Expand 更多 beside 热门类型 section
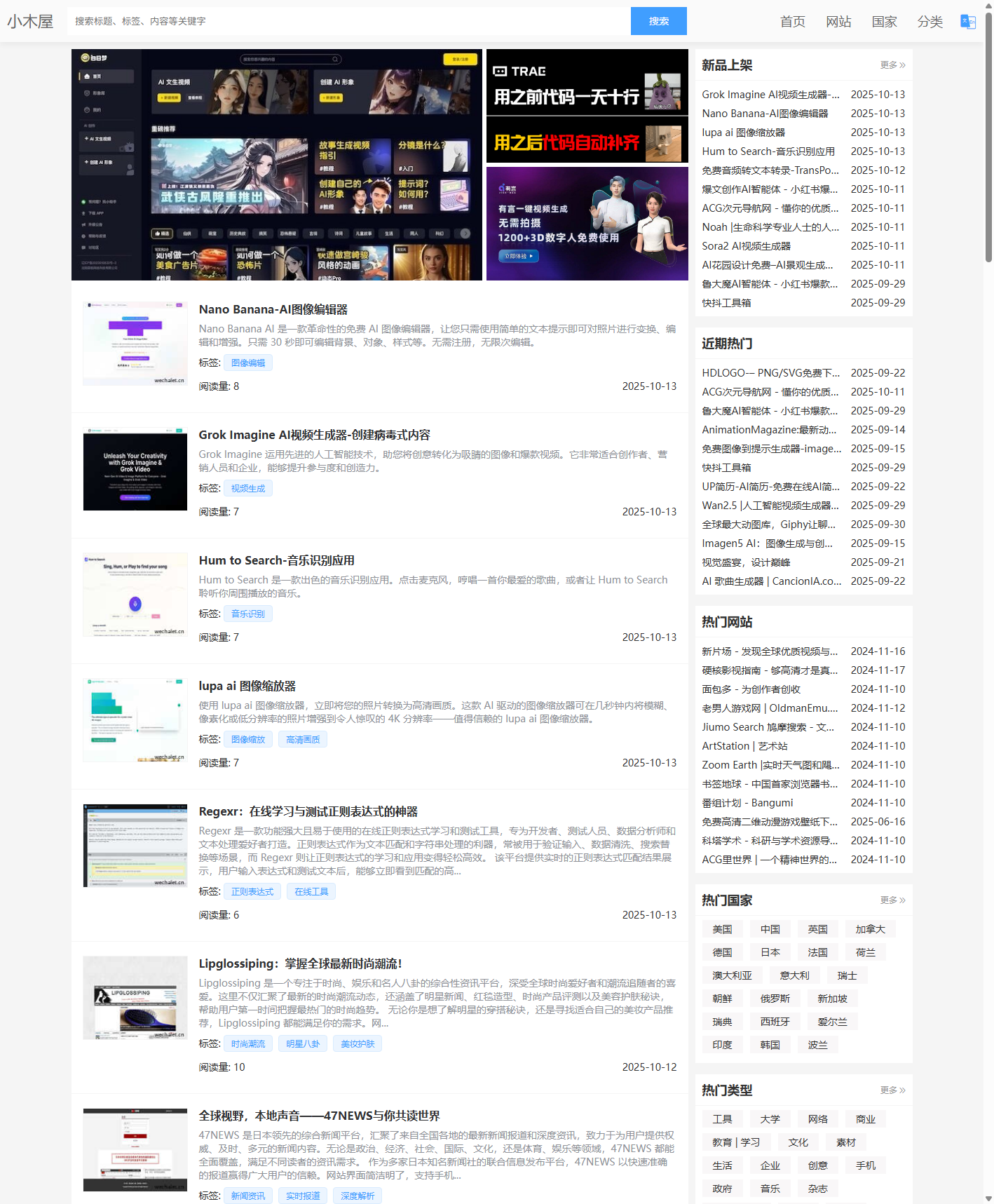The image size is (994, 1204). coord(892,1090)
